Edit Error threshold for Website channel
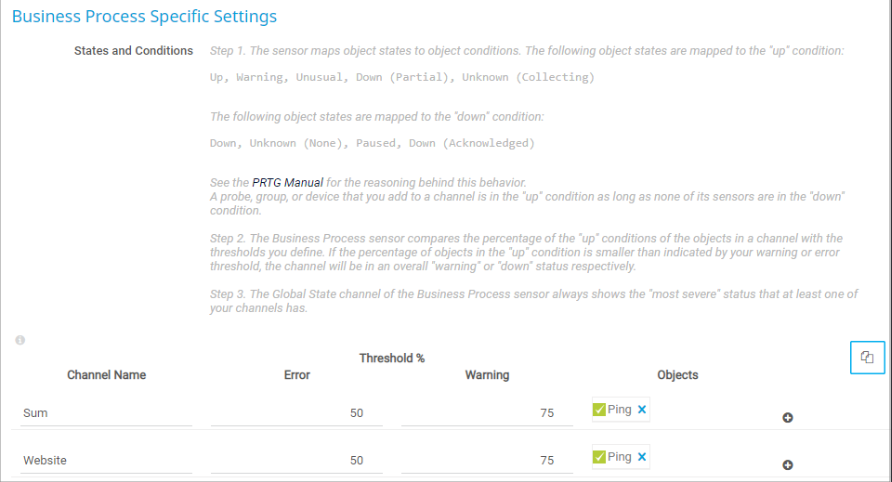Screen dimensions: 892x482 tap(296, 460)
